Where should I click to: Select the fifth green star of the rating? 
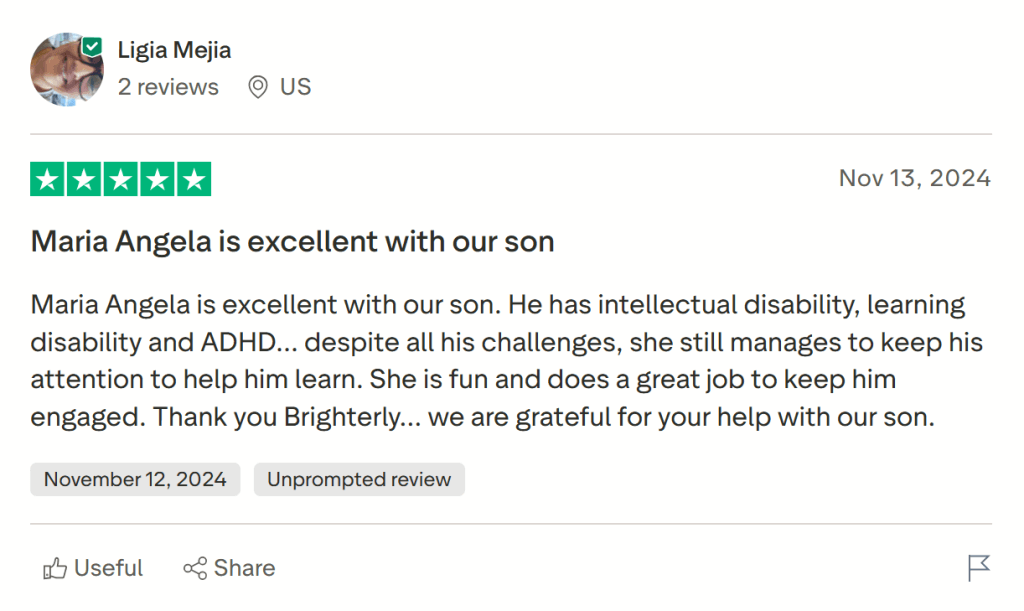(x=194, y=178)
